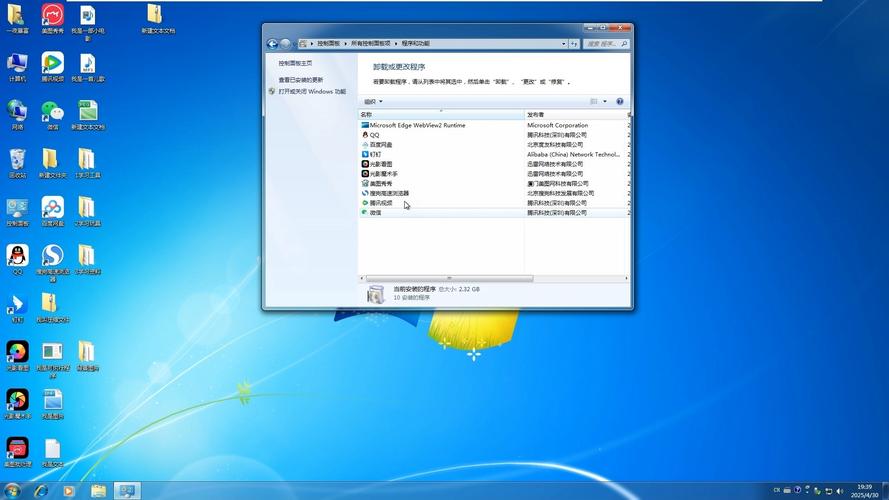Click 控制面板 breadcrumb in address bar

[x=328, y=44]
